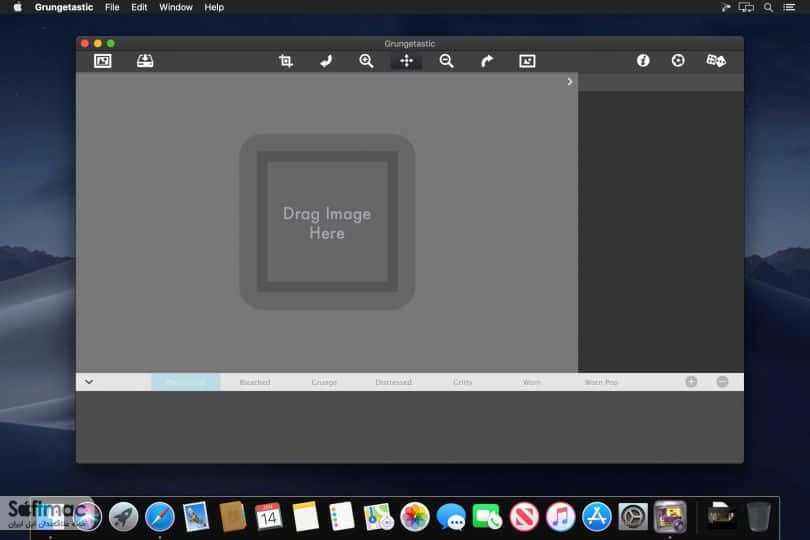Switch to the Distressed preset tab
The image size is (810, 540).
393,382
